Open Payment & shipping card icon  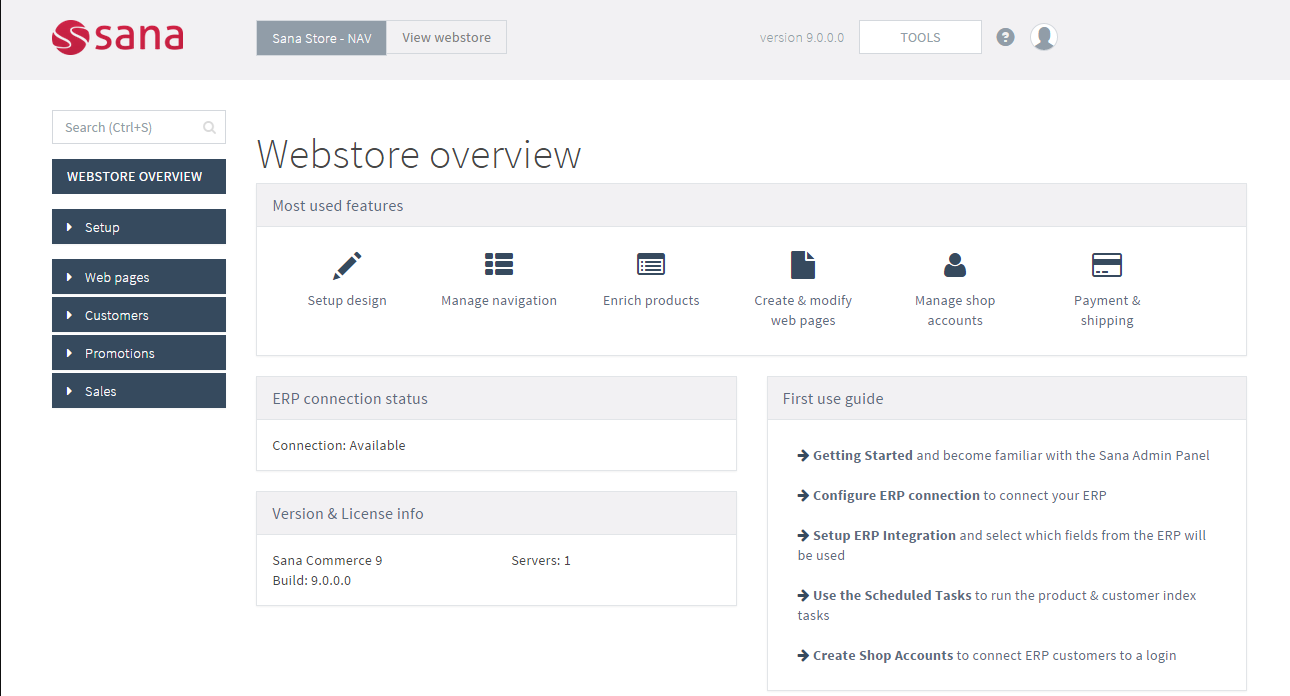point(1107,265)
